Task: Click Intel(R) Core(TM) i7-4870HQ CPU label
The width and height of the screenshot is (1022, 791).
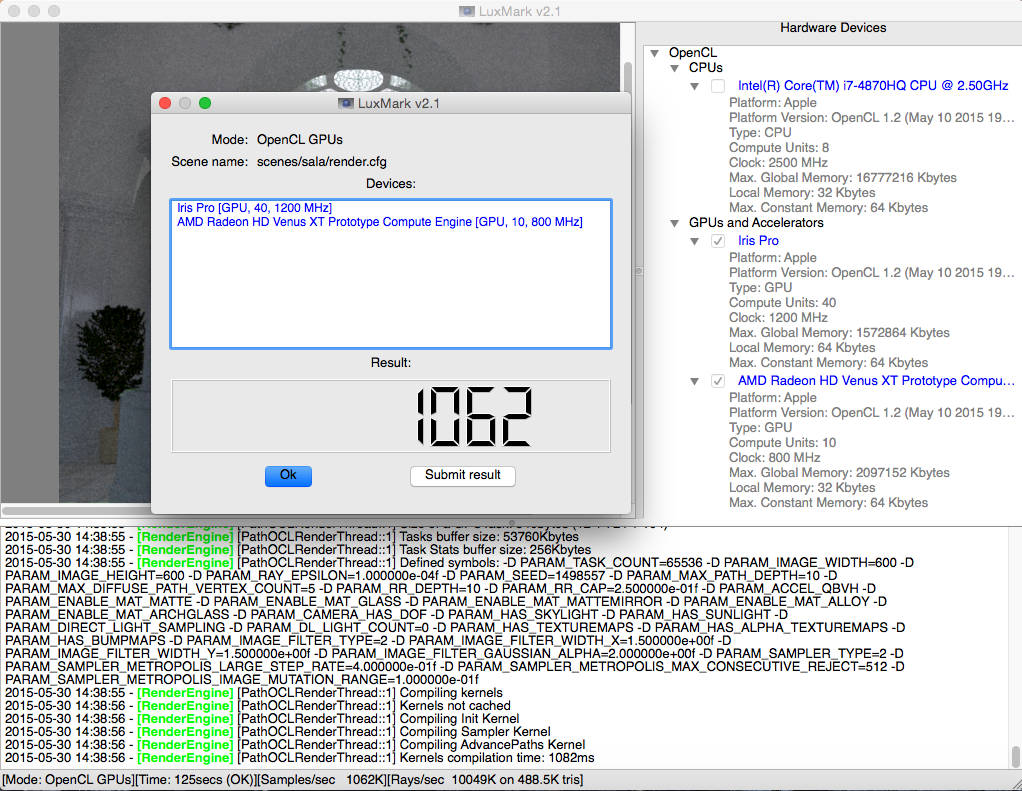Action: [873, 85]
